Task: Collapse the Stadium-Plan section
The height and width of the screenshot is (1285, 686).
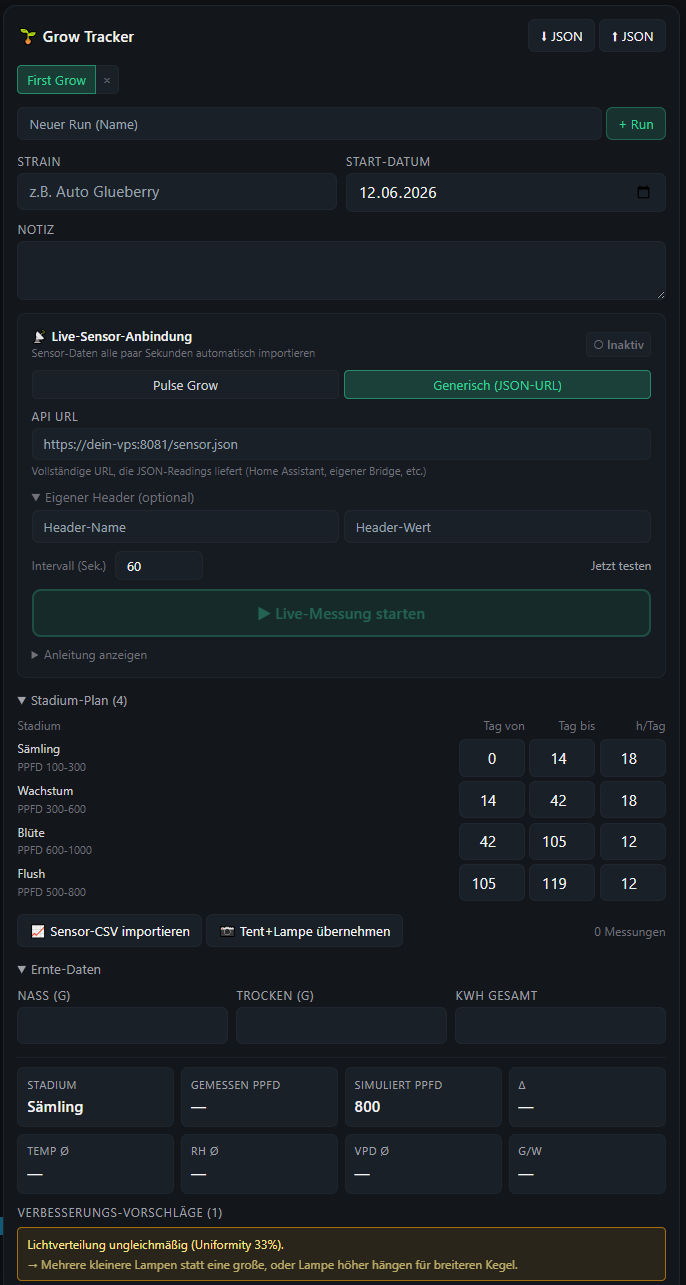Action: click(72, 700)
